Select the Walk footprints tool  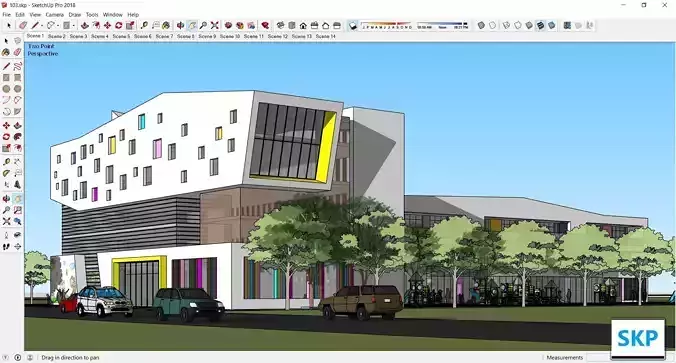[6, 246]
